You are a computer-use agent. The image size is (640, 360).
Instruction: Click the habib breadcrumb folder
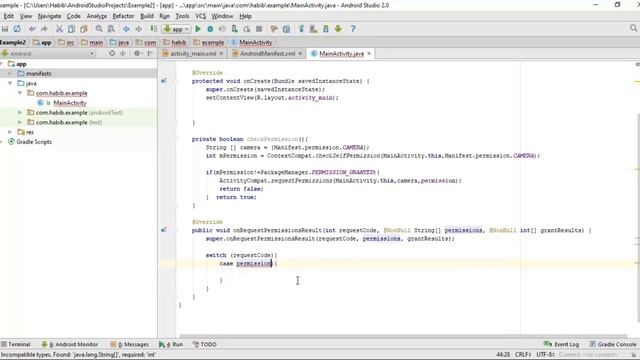pyautogui.click(x=175, y=42)
